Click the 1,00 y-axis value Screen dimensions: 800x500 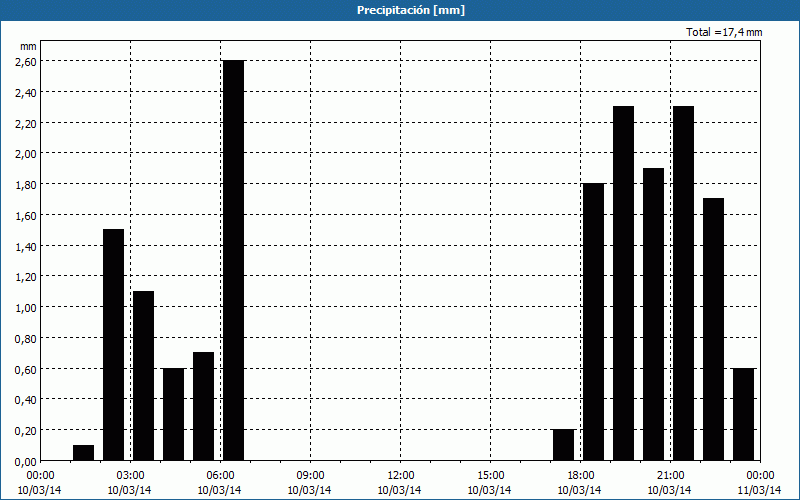click(x=26, y=308)
